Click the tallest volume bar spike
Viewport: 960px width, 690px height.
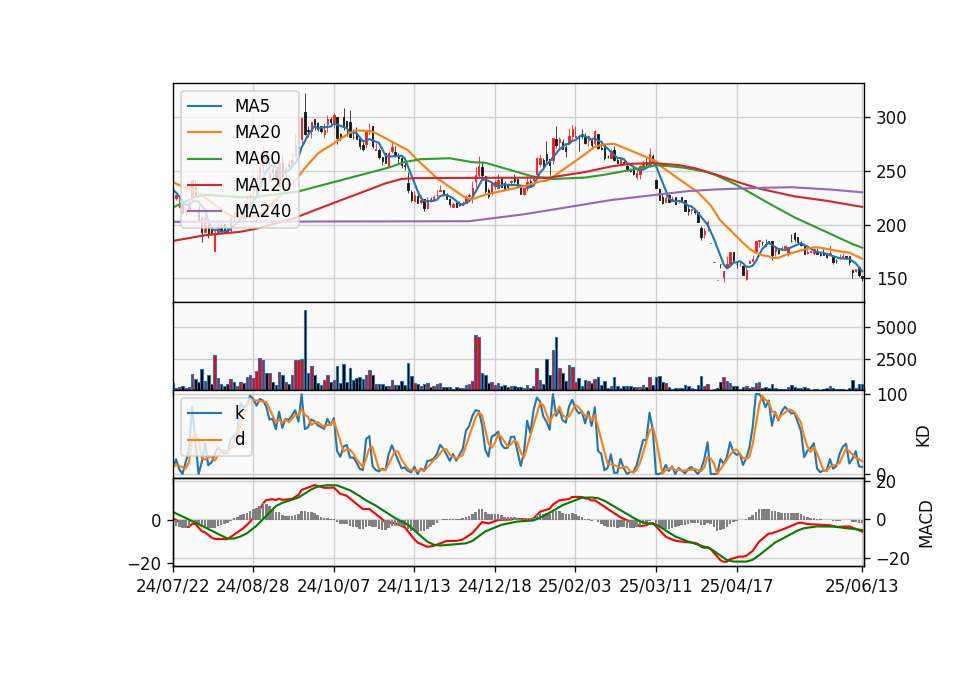pos(306,350)
